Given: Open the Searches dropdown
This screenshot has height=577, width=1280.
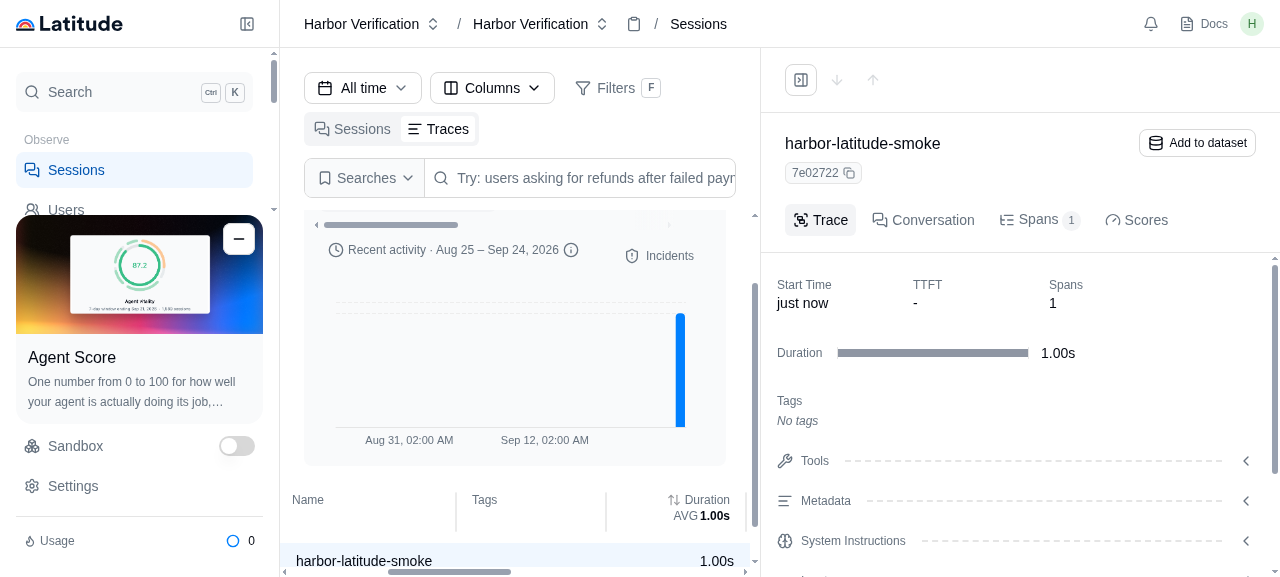Looking at the screenshot, I should pos(365,178).
